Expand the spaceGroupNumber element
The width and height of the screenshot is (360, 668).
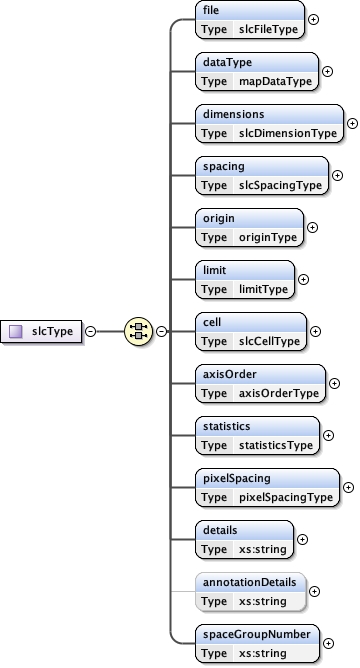click(328, 643)
